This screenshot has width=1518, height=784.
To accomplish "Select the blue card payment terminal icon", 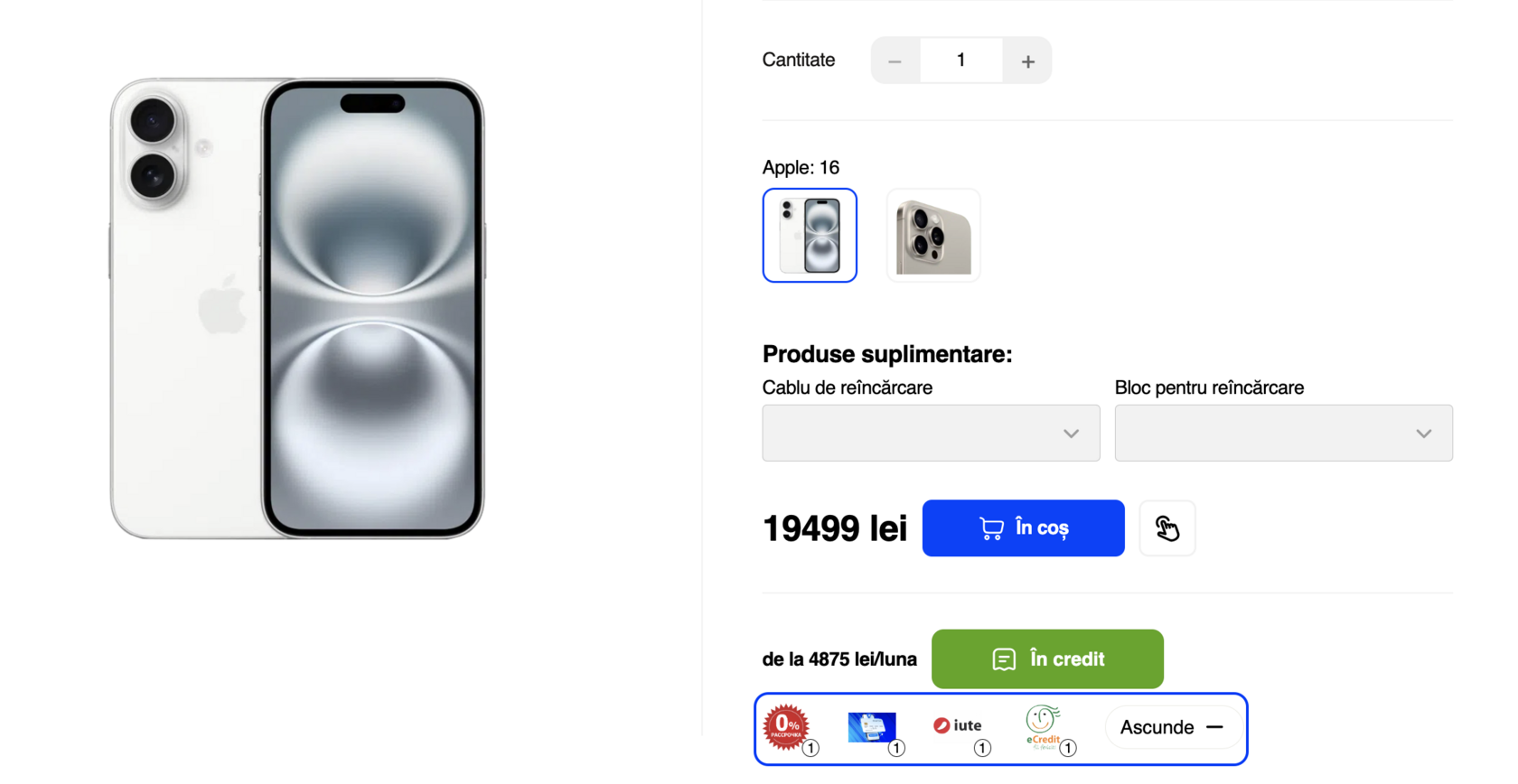I will [x=871, y=727].
